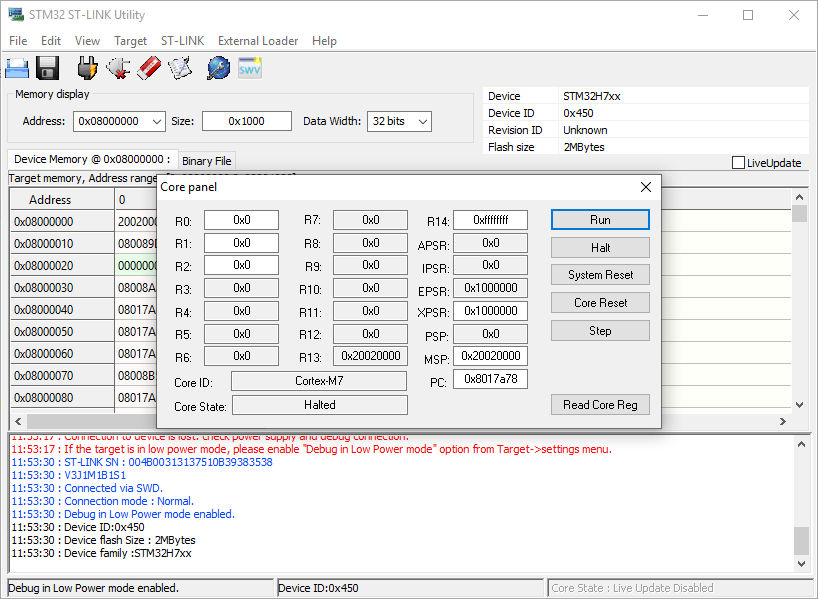The width and height of the screenshot is (818, 599).
Task: Open the ST-LINK menu
Action: pyautogui.click(x=182, y=41)
